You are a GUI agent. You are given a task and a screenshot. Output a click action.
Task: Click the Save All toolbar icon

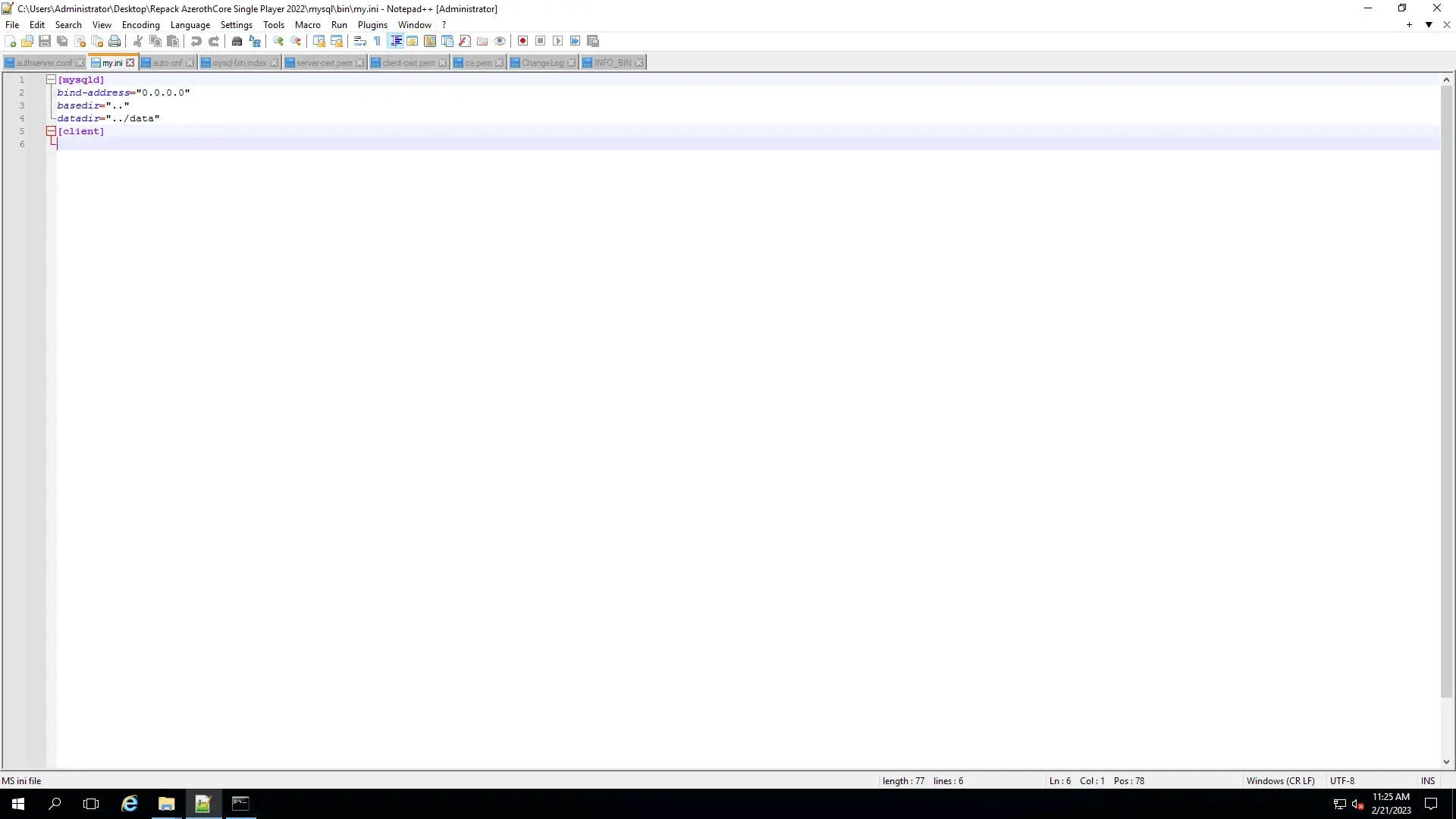62,41
